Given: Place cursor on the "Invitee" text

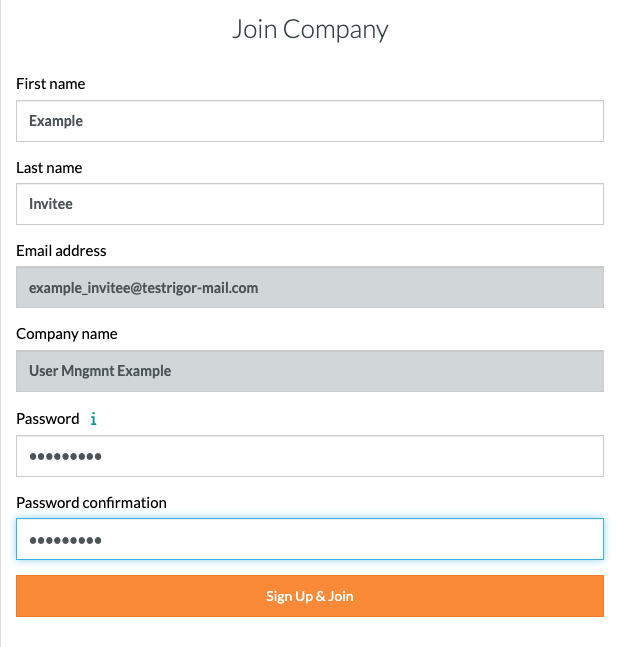Looking at the screenshot, I should (x=51, y=204).
